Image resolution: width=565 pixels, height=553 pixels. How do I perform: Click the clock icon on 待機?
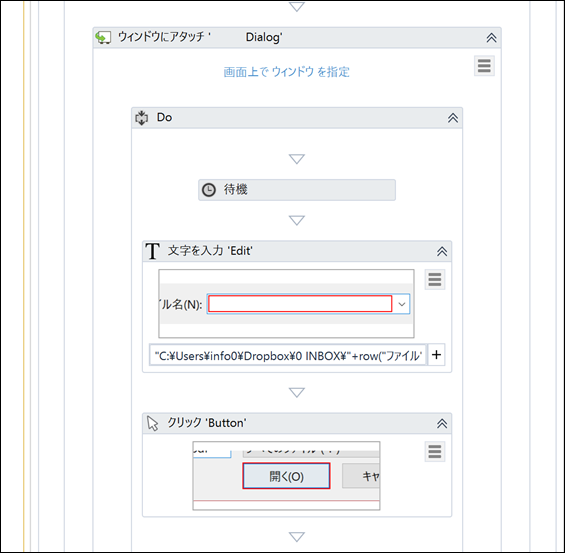point(209,189)
